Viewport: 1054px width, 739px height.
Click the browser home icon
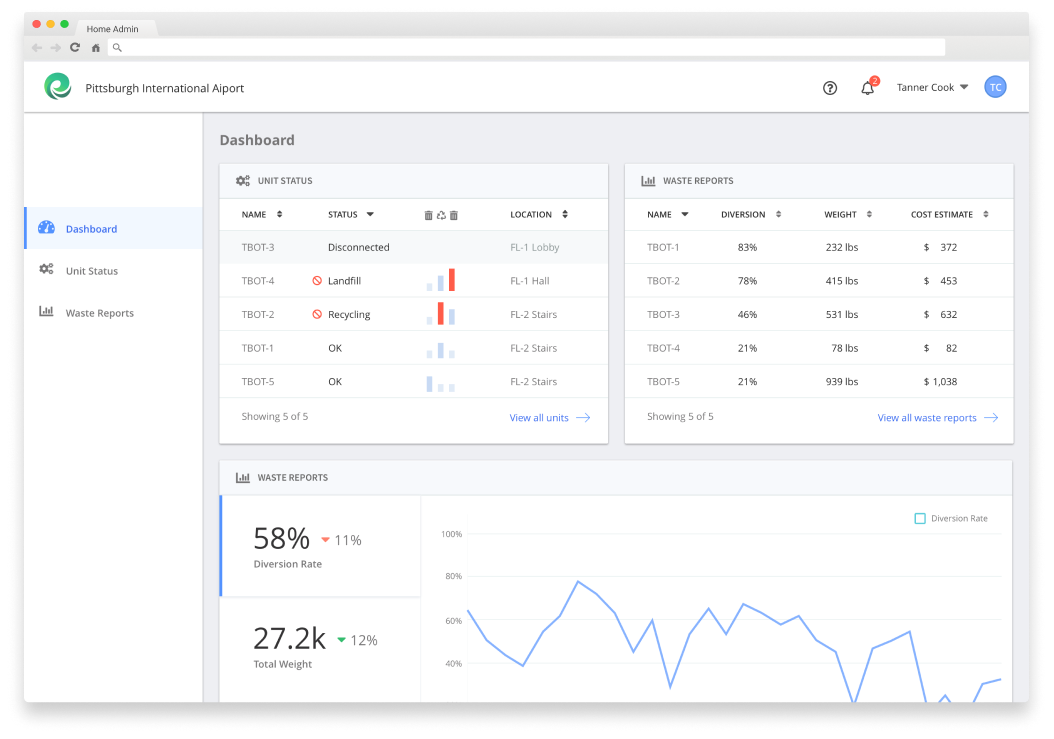95,48
